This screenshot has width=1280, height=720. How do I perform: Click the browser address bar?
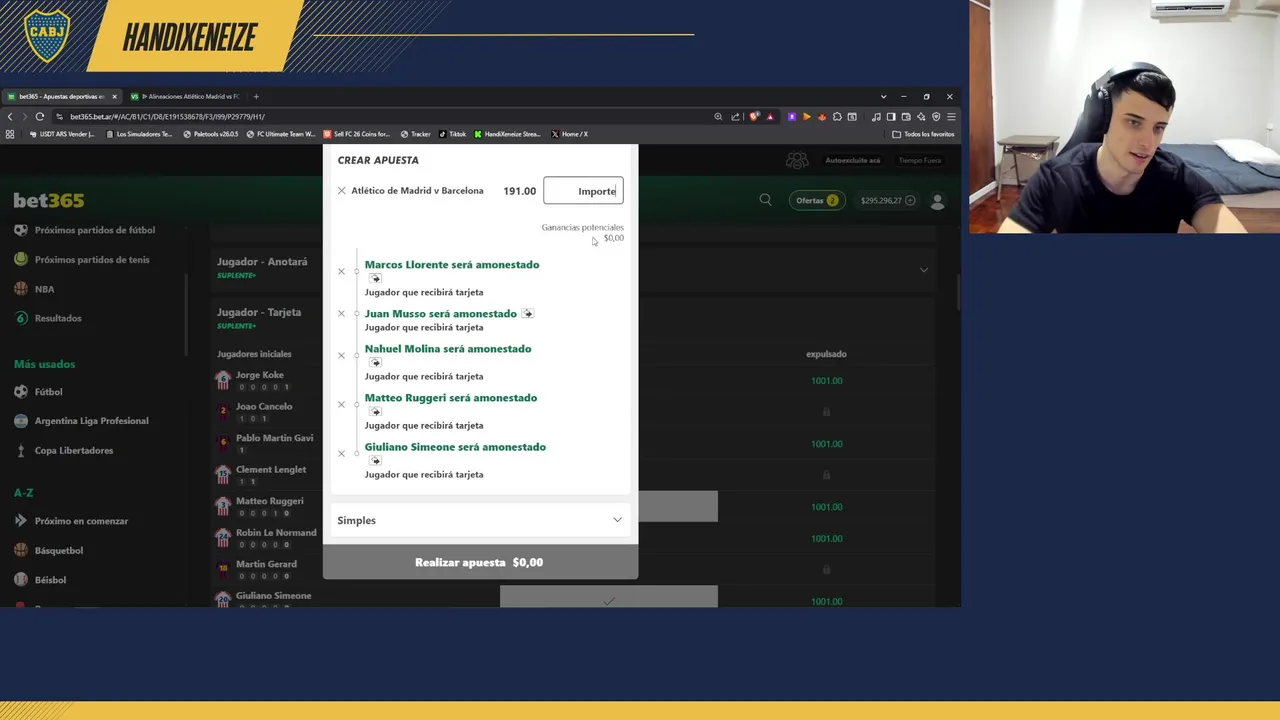(380, 117)
